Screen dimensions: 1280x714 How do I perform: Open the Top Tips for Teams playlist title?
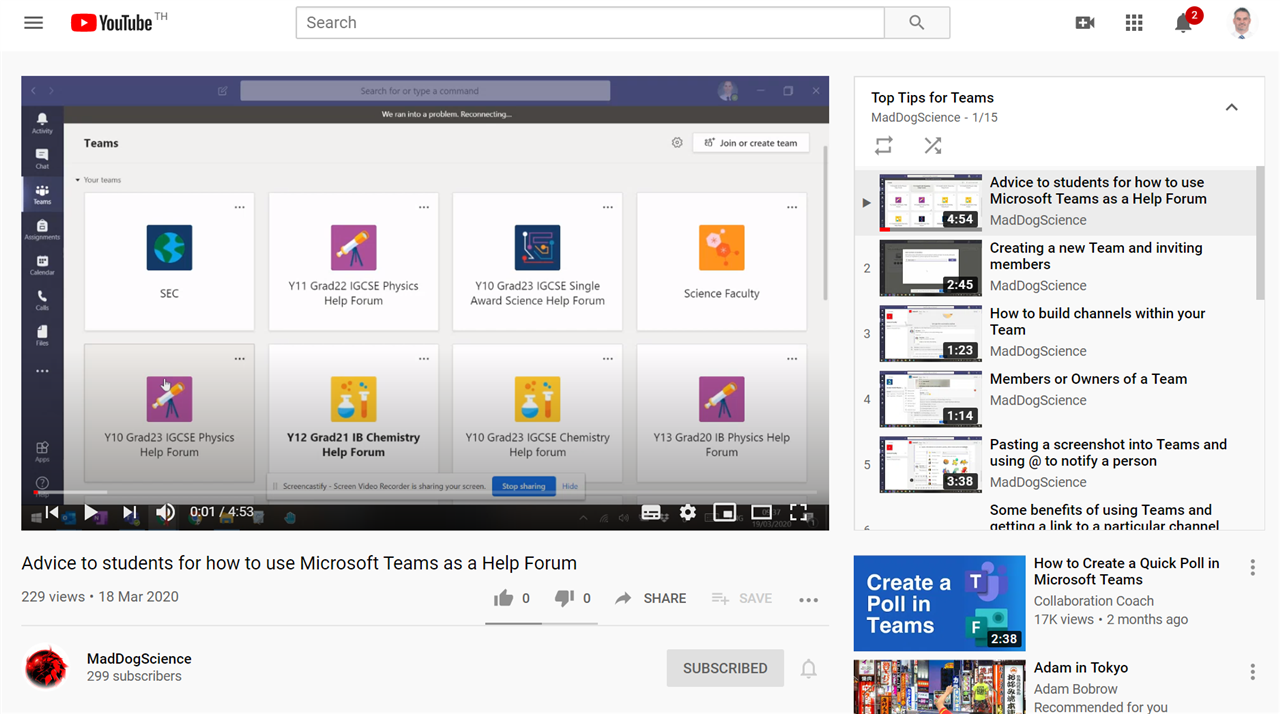click(932, 98)
